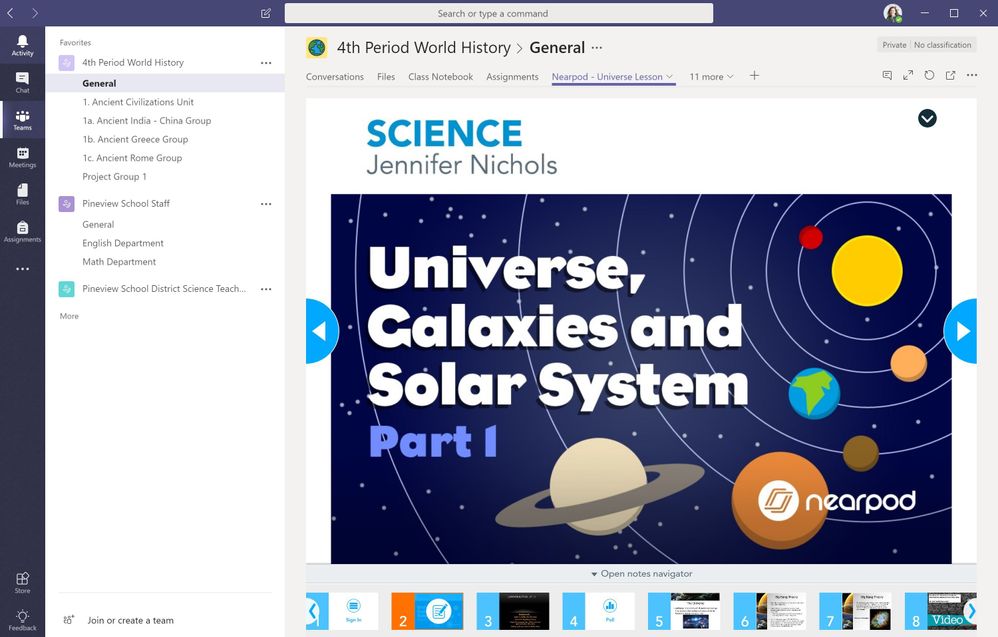Click the 4th Period World History globe avatar

pos(316,48)
